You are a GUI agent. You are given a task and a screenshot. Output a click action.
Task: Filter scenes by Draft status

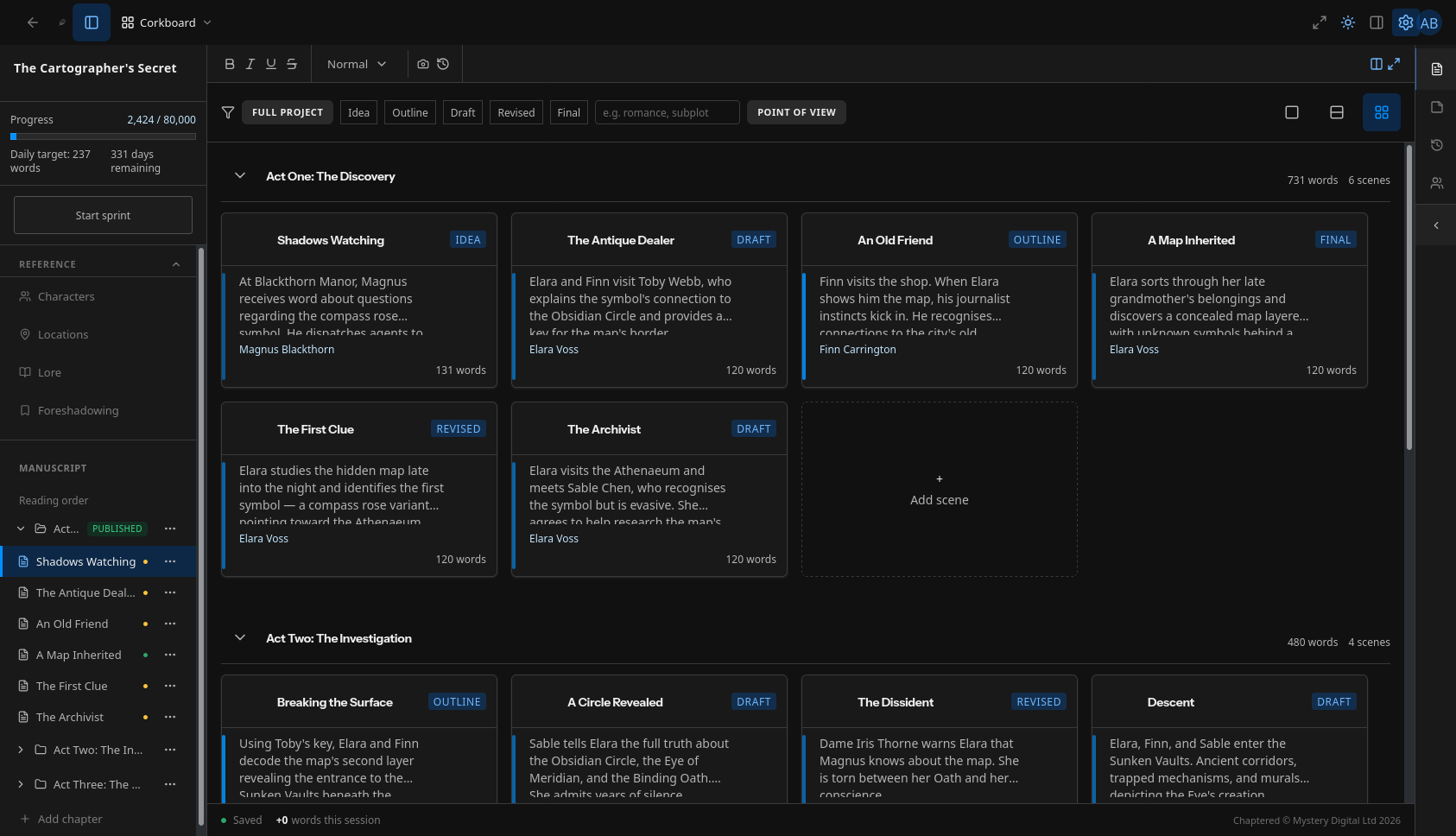point(463,112)
